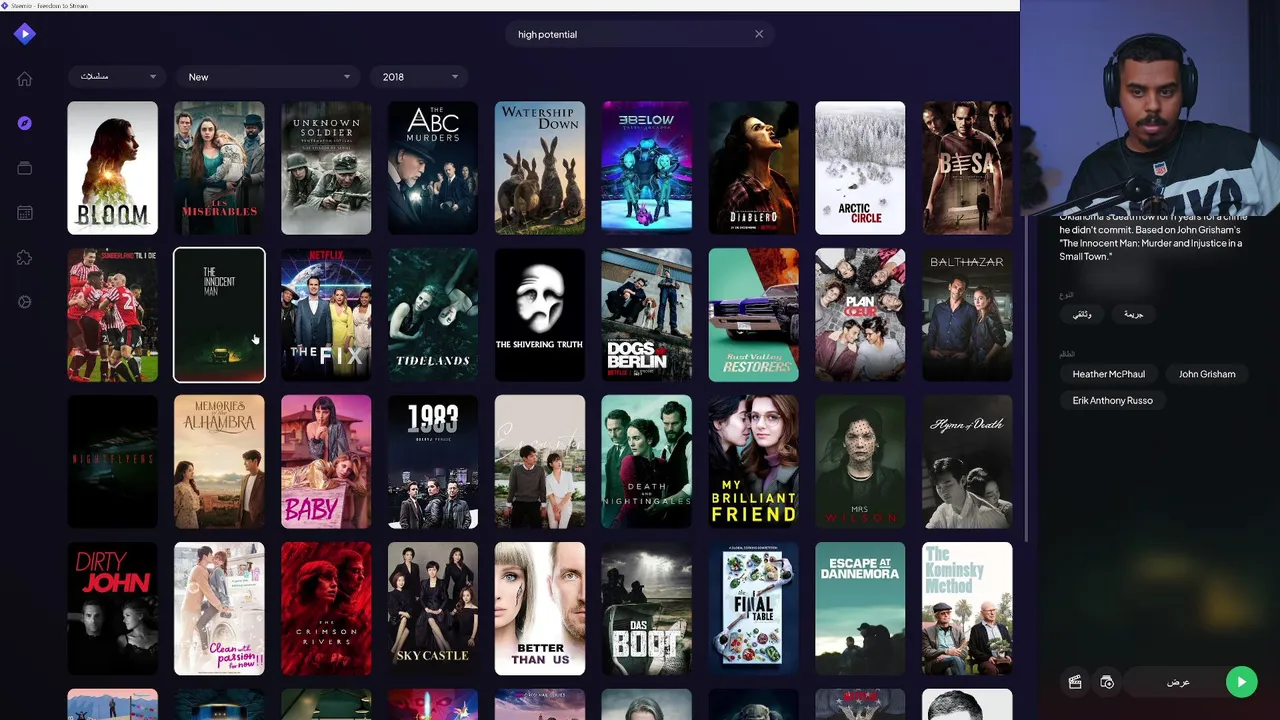Open the Nightflyers poster
The height and width of the screenshot is (720, 1280).
(112, 462)
